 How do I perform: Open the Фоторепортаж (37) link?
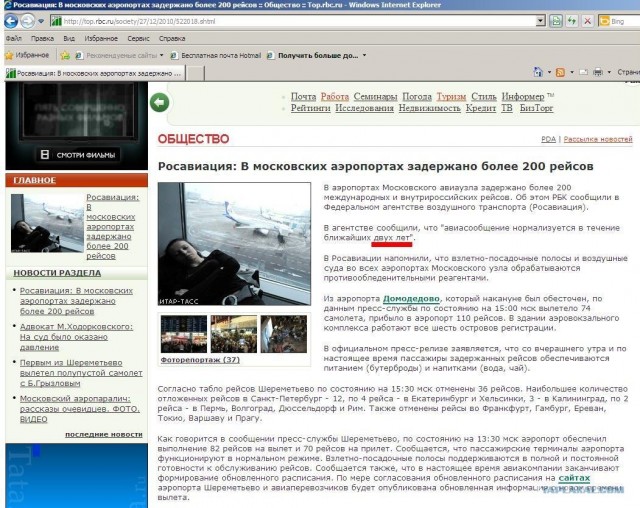coord(200,360)
